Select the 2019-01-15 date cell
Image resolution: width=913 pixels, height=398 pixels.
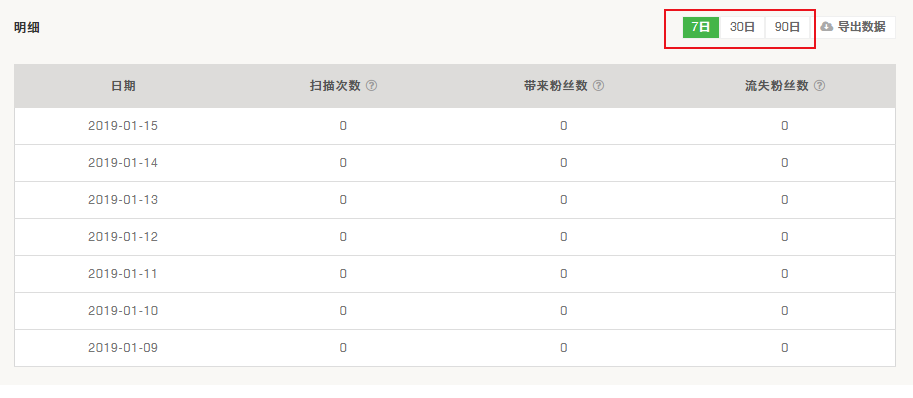[x=123, y=126]
